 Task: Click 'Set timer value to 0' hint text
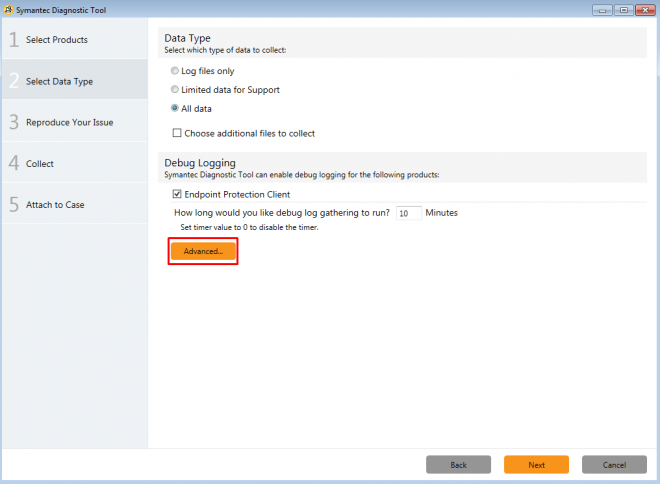[249, 227]
